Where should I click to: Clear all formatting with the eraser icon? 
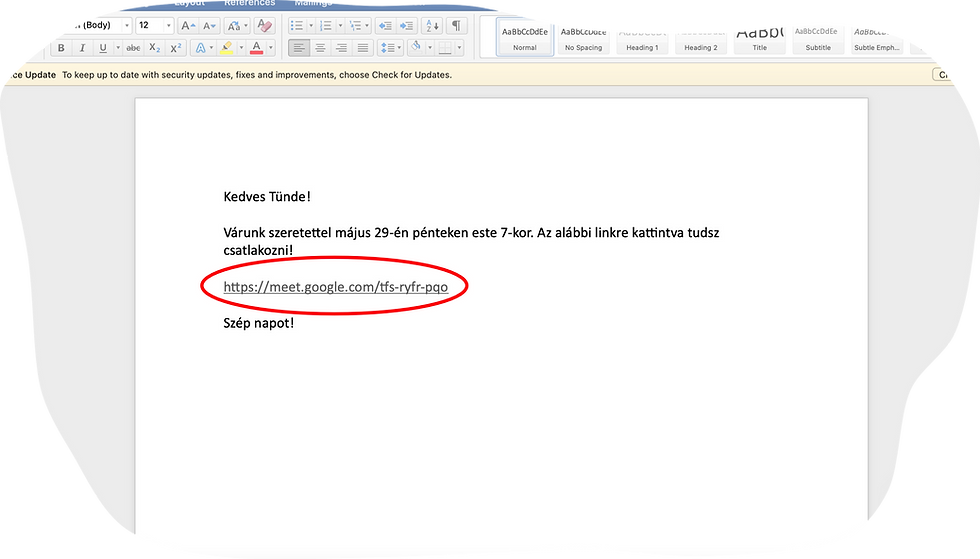pos(264,26)
